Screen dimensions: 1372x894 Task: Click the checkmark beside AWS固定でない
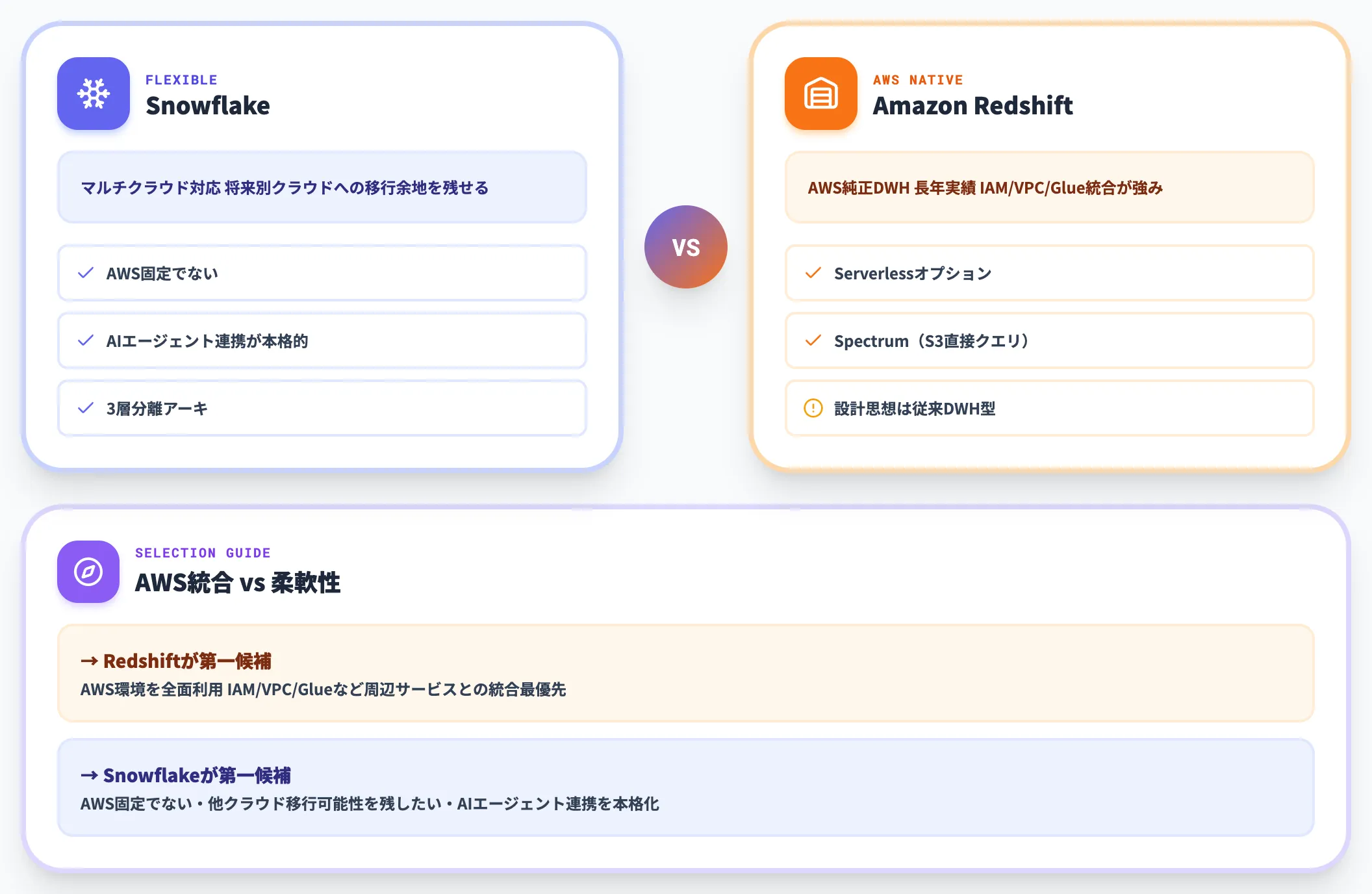[86, 273]
